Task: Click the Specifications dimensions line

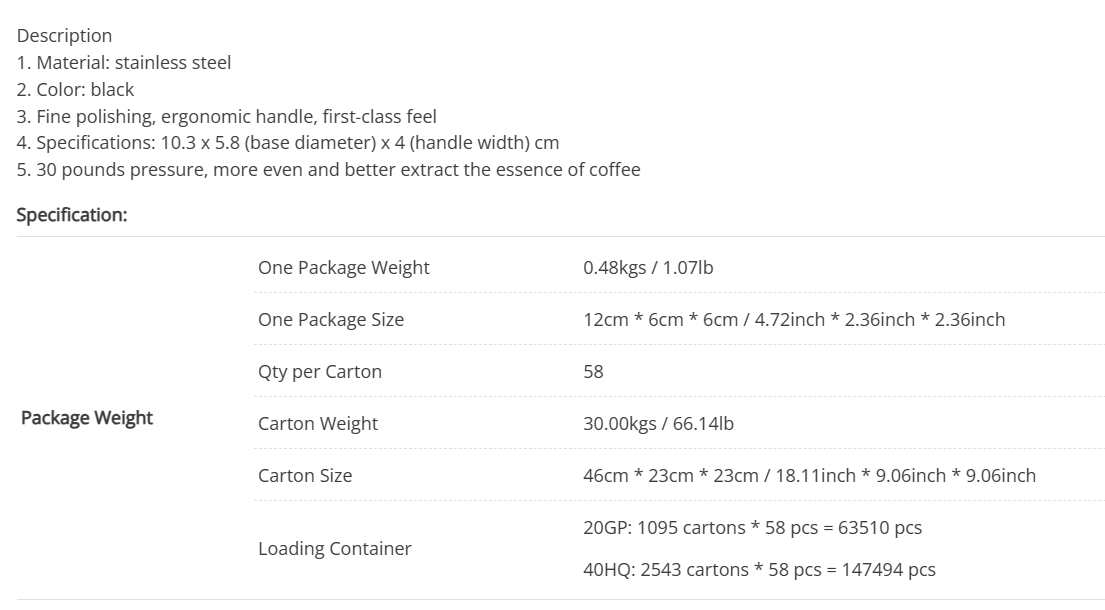Action: click(288, 143)
